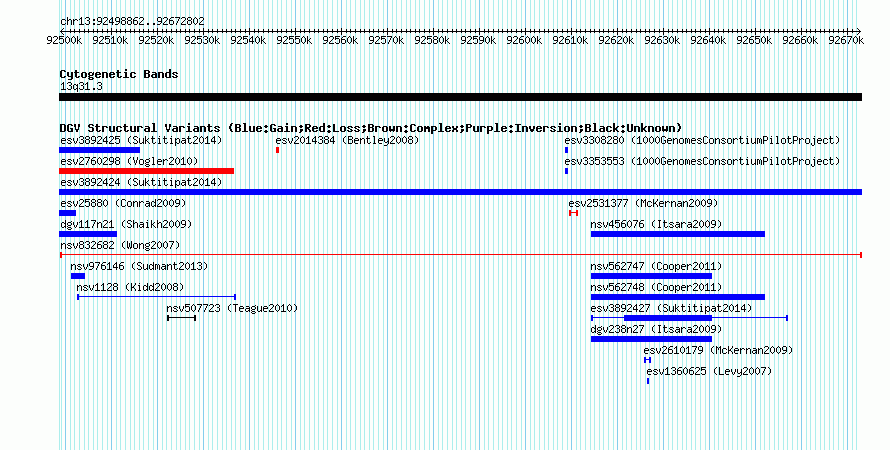
Task: Click the esv3892425 (Suktitipat2014) variant label
Action: [141, 140]
